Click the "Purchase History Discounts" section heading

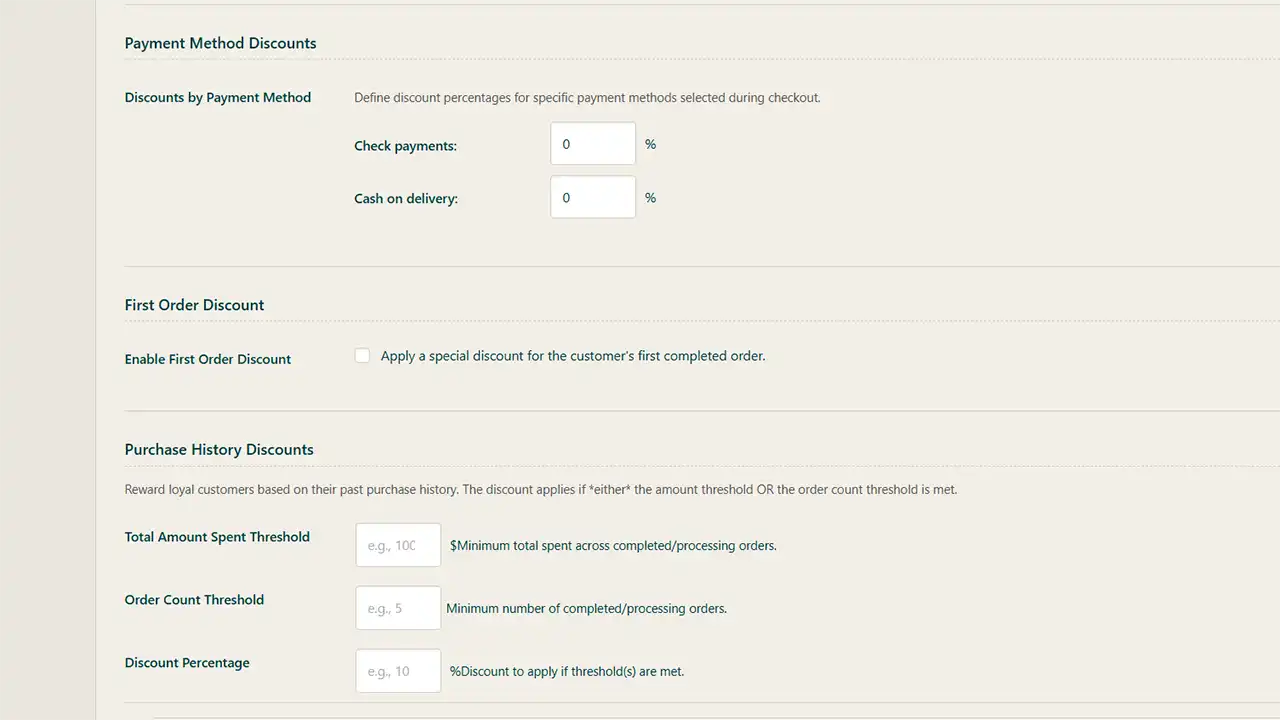(x=219, y=450)
